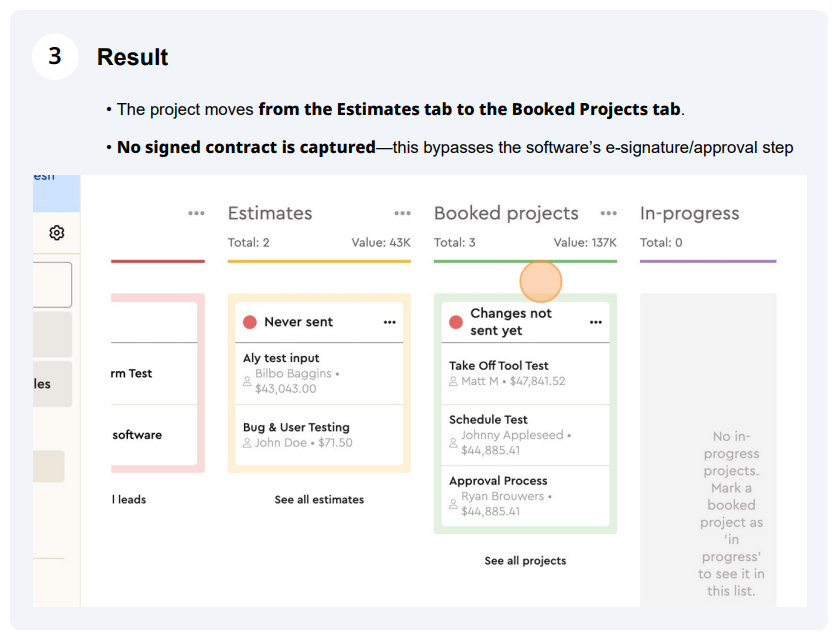Open Changes not sent yet options menu

[596, 322]
